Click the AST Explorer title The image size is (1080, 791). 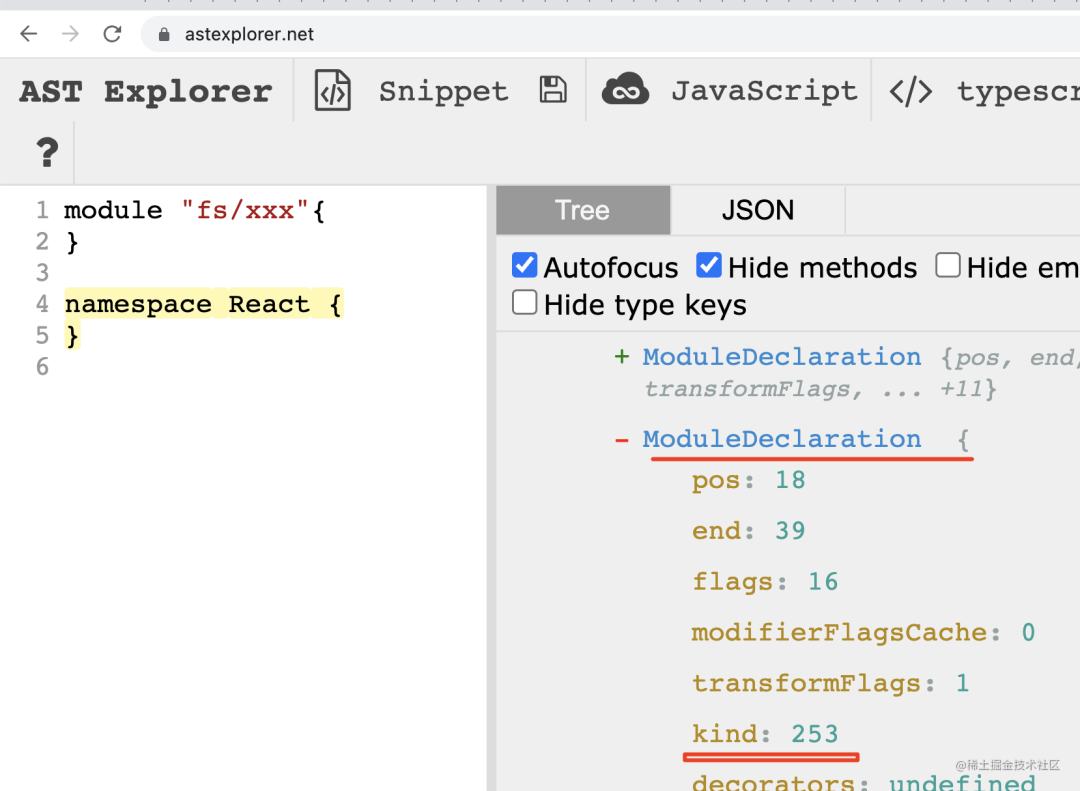pyautogui.click(x=146, y=92)
